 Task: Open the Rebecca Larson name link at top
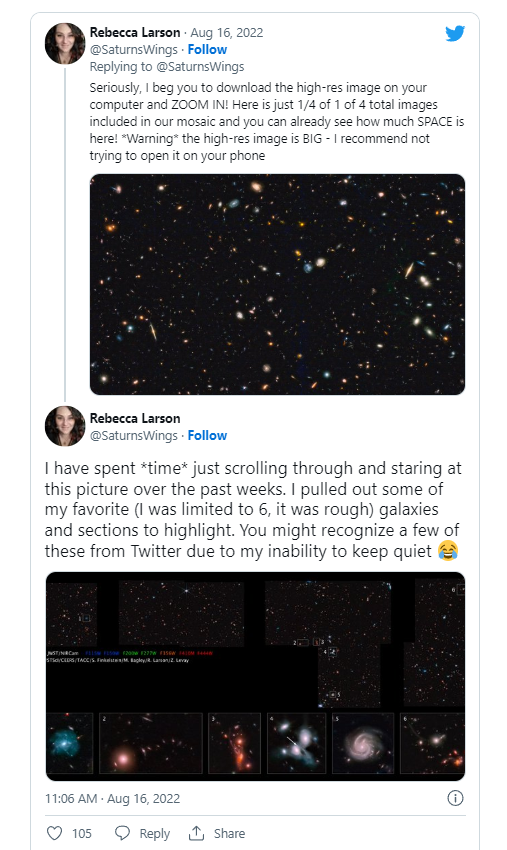[x=134, y=33]
